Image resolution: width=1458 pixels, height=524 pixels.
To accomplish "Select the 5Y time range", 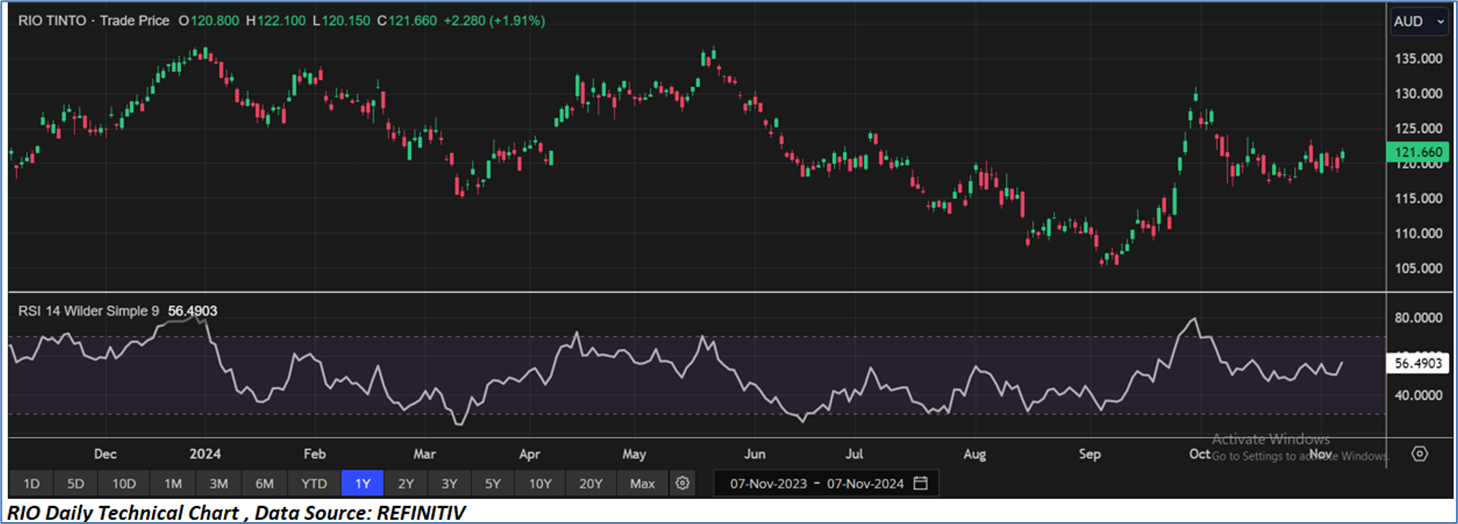I will click(x=493, y=484).
